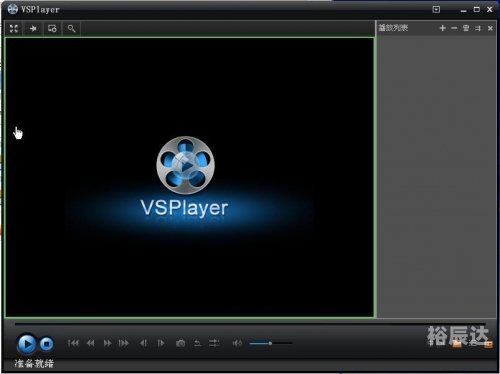Click the fullscreen icon in top toolbar
Screen dimensions: 500x374
click(x=14, y=29)
